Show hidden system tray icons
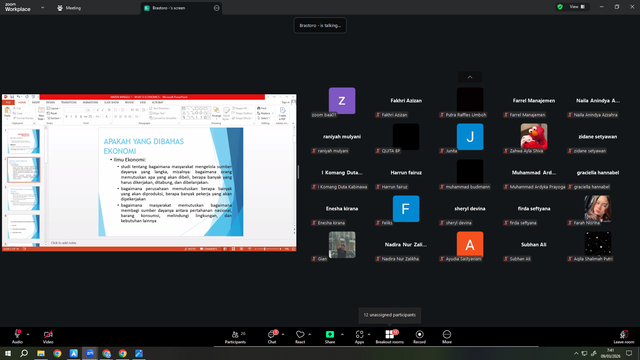This screenshot has height=360, width=640. (576, 353)
